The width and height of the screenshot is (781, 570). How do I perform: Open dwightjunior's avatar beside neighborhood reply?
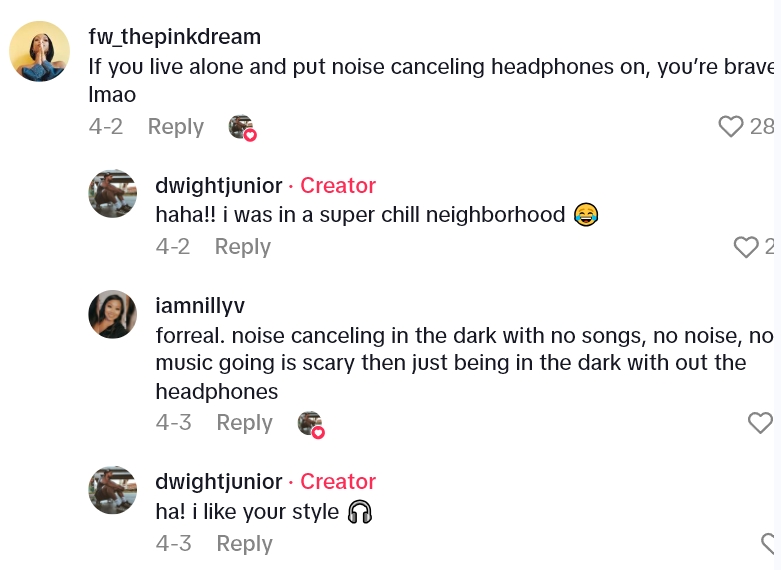[x=113, y=194]
